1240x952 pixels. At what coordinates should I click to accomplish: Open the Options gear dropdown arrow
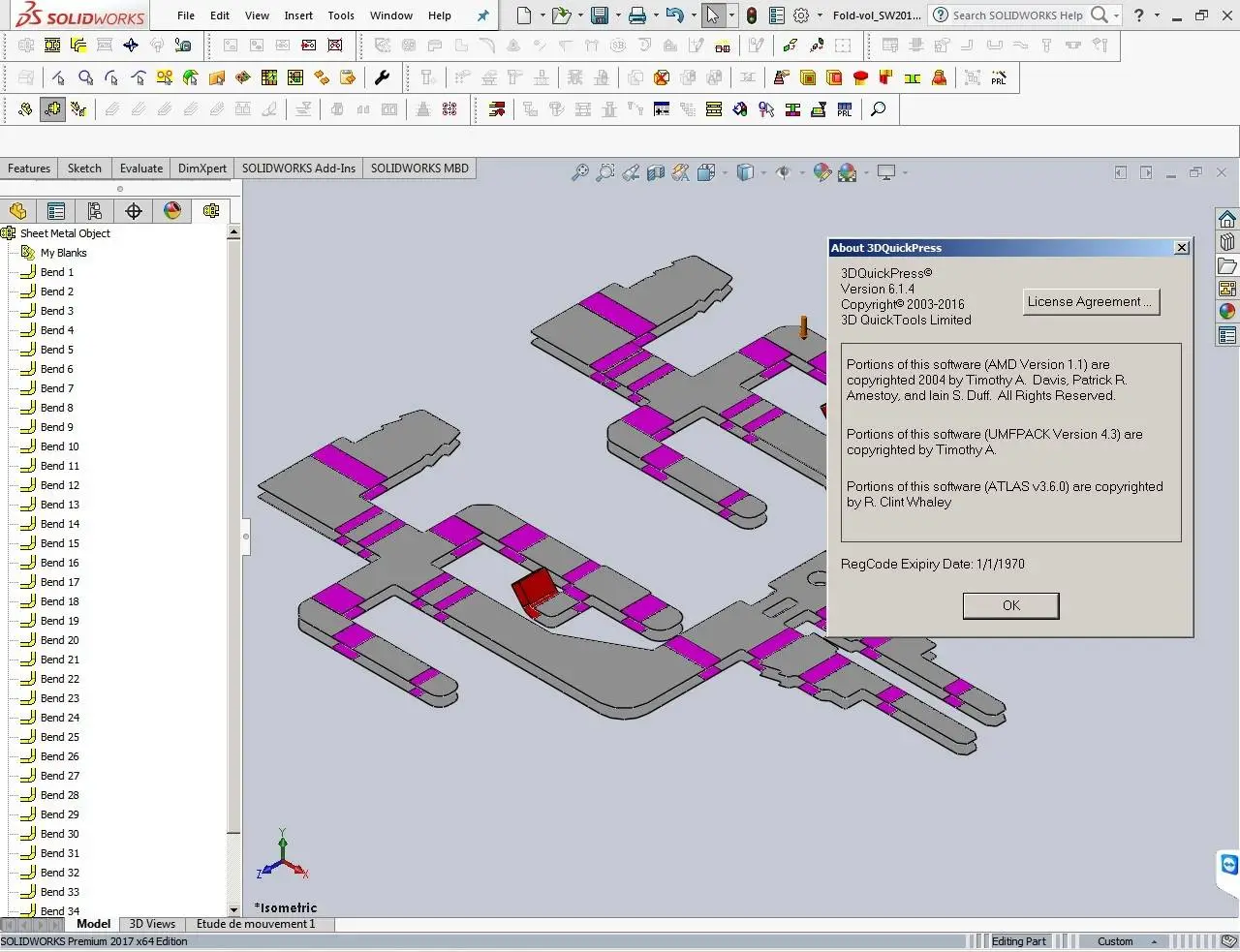pyautogui.click(x=820, y=15)
